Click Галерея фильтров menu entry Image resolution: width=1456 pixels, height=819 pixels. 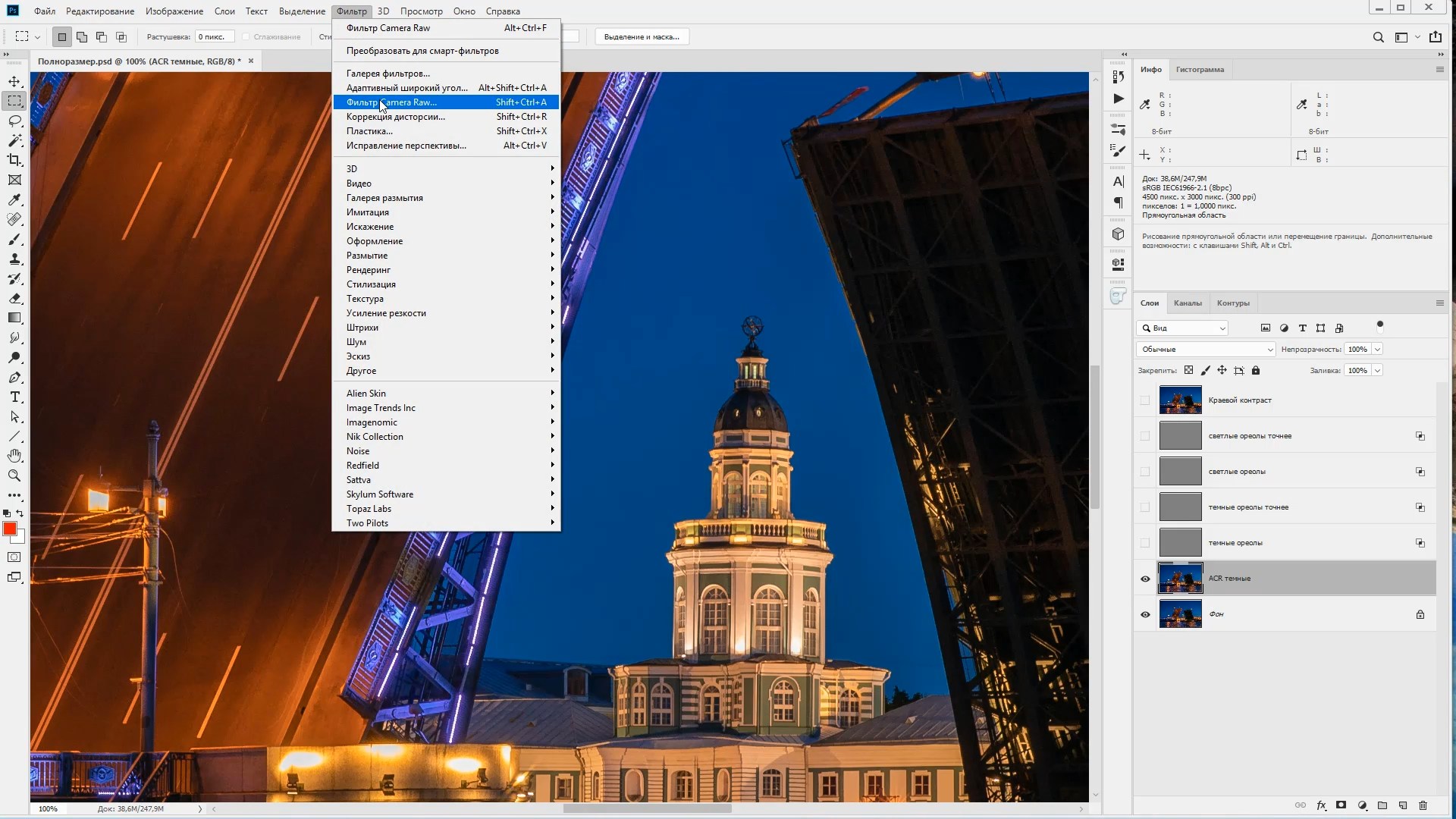(388, 73)
